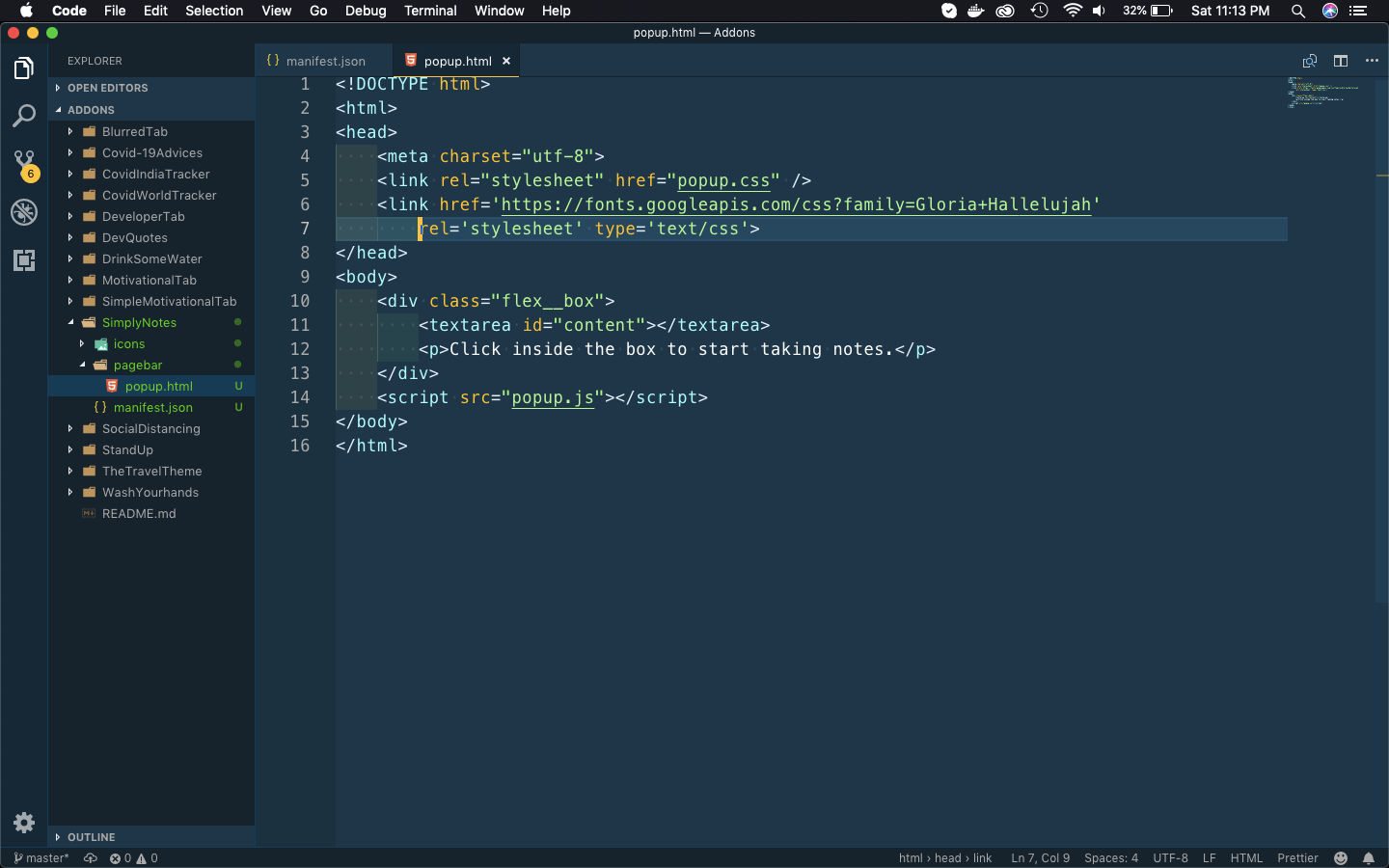Click Ln 7, Col 9 in status bar
Image resolution: width=1389 pixels, height=868 pixels.
1040,858
